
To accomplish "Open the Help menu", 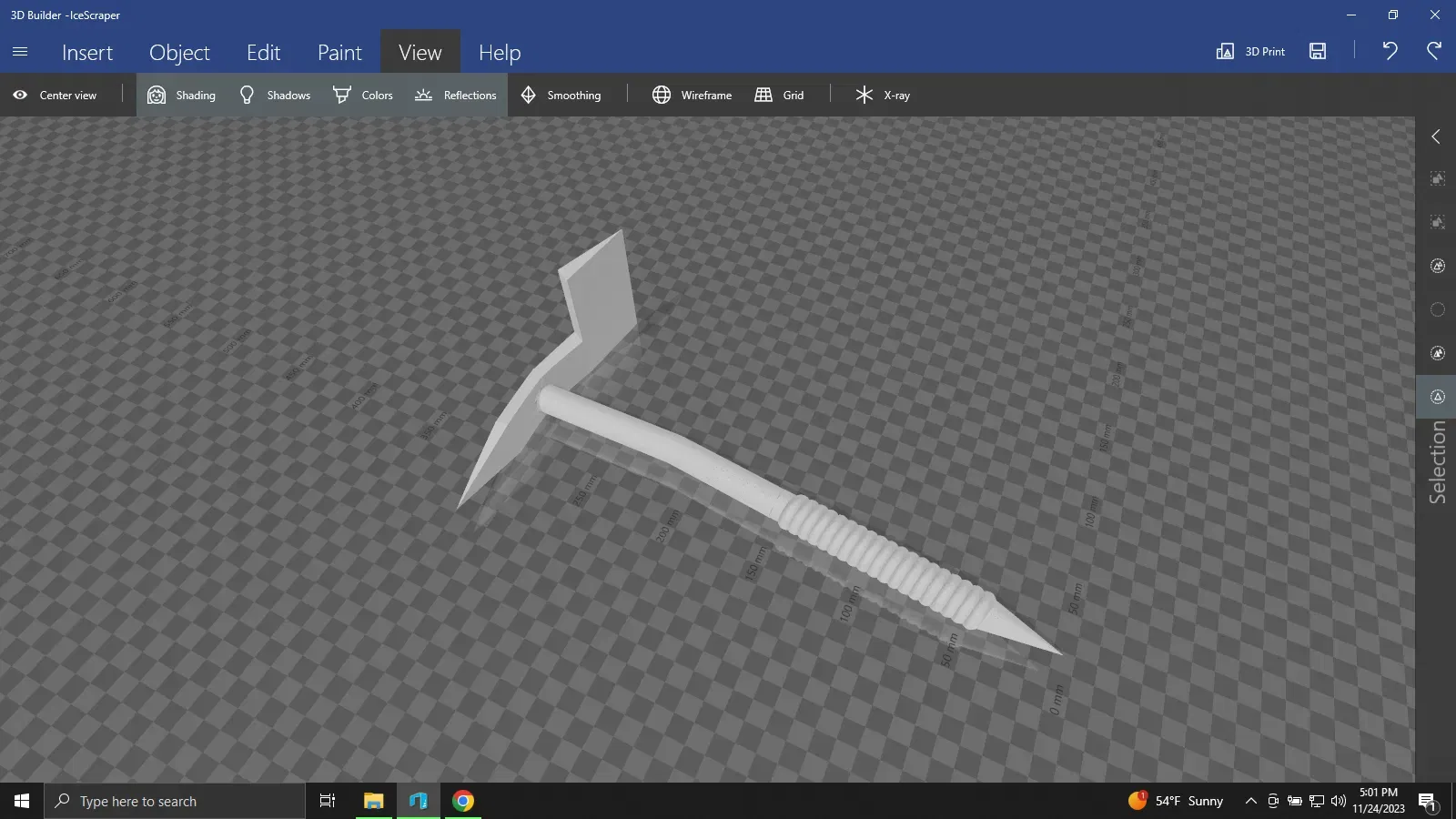I will pos(500,53).
